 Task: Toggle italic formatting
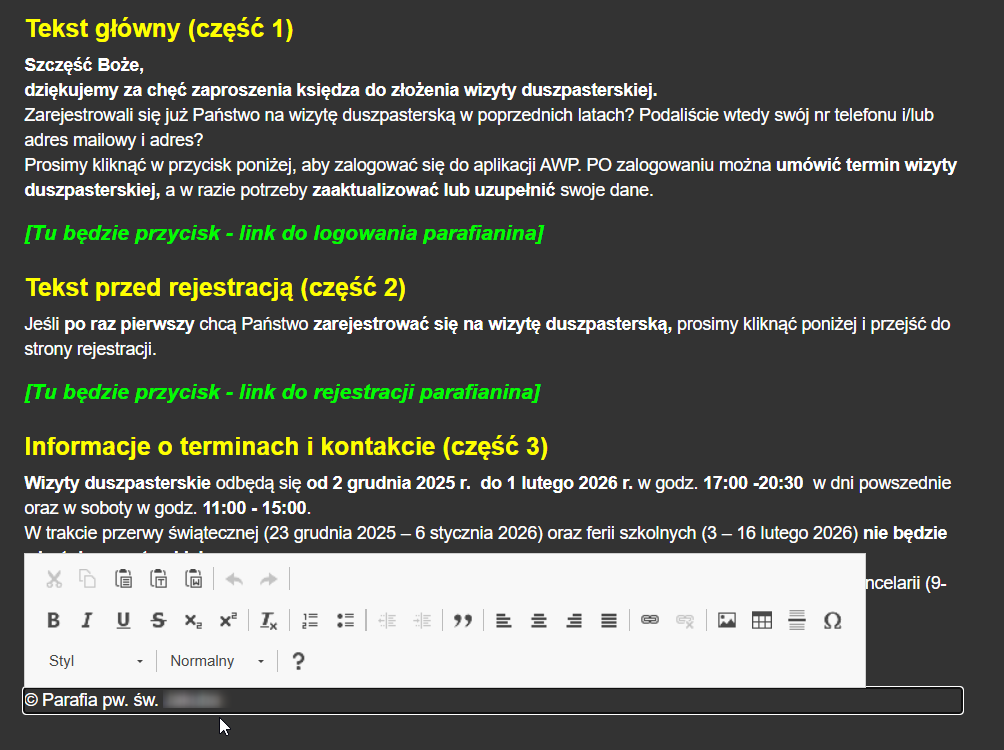[87, 621]
